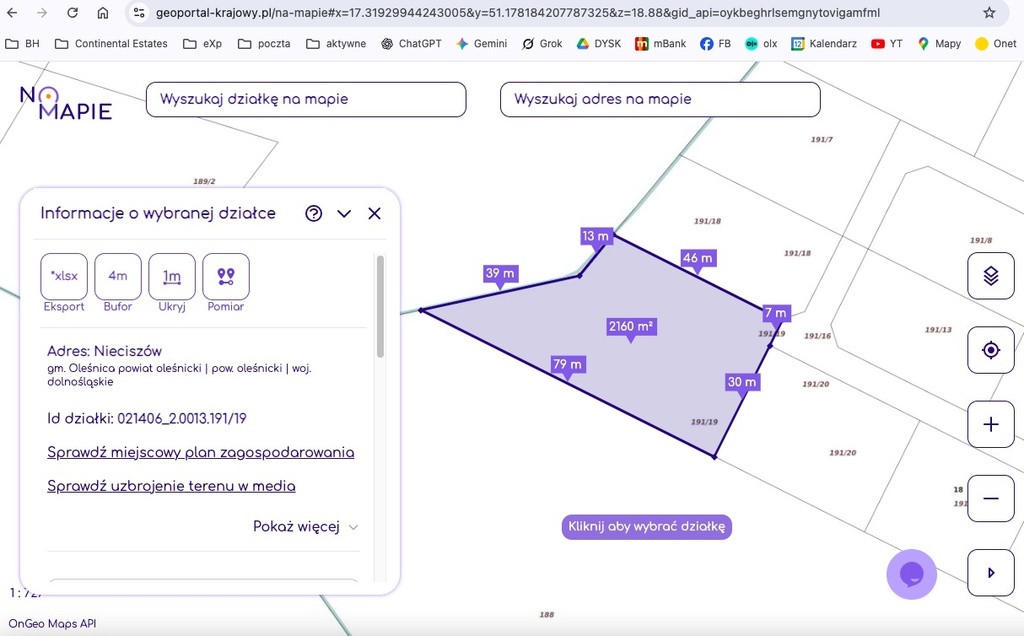The image size is (1024, 636).
Task: Open the olx bookmark
Action: 761,44
